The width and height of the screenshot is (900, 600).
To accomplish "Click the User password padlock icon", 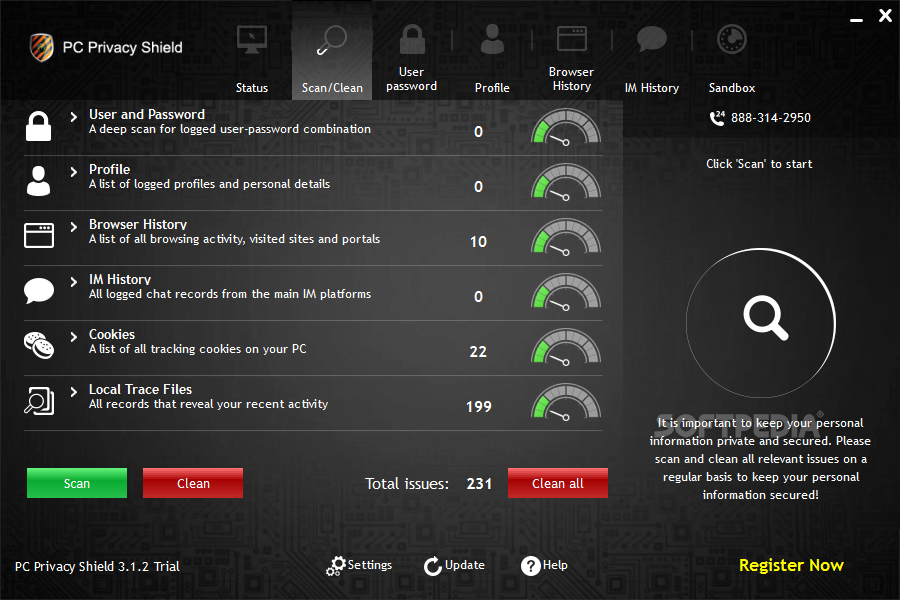I will [x=412, y=39].
